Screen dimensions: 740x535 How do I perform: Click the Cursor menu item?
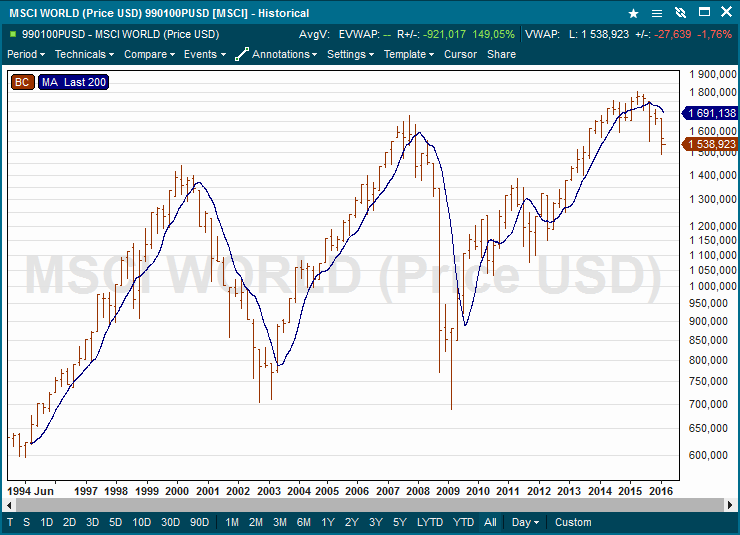tap(460, 54)
